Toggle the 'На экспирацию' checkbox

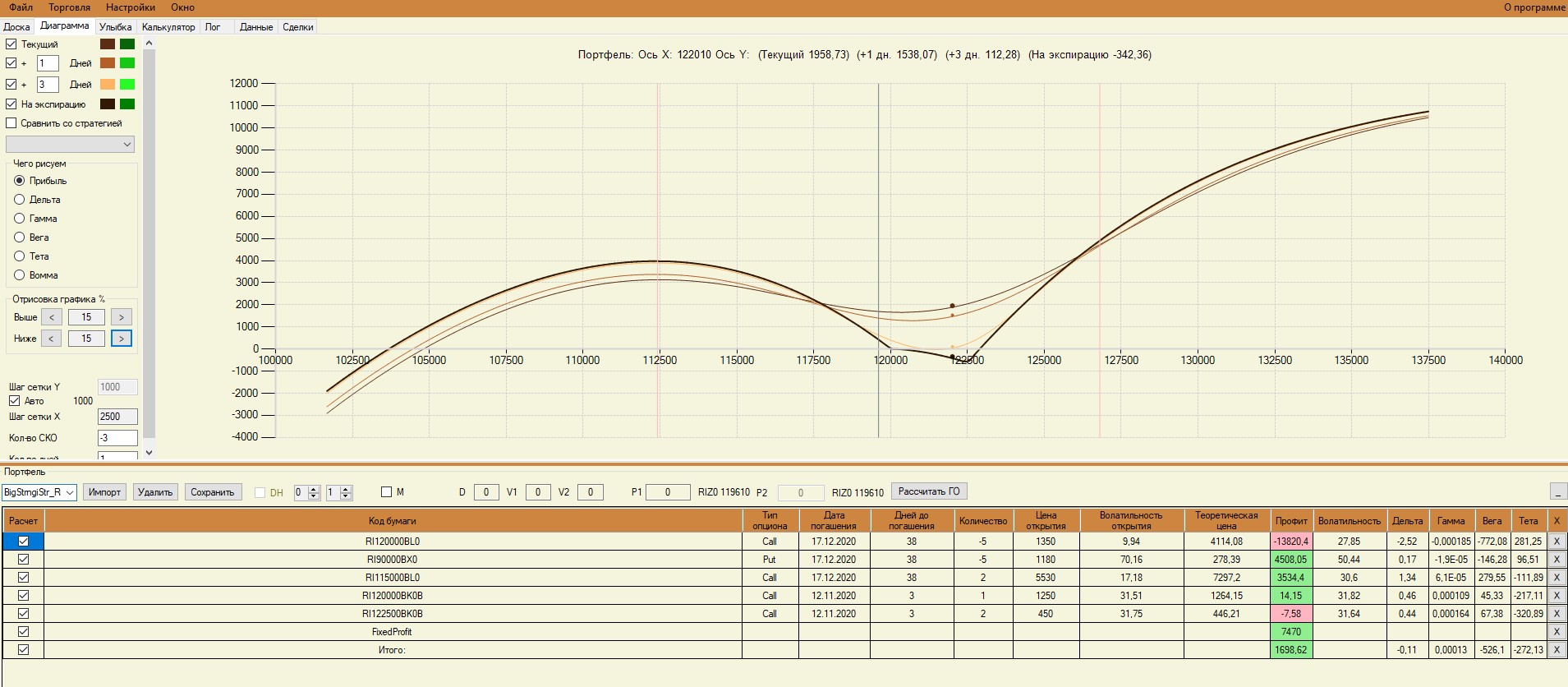coord(11,104)
